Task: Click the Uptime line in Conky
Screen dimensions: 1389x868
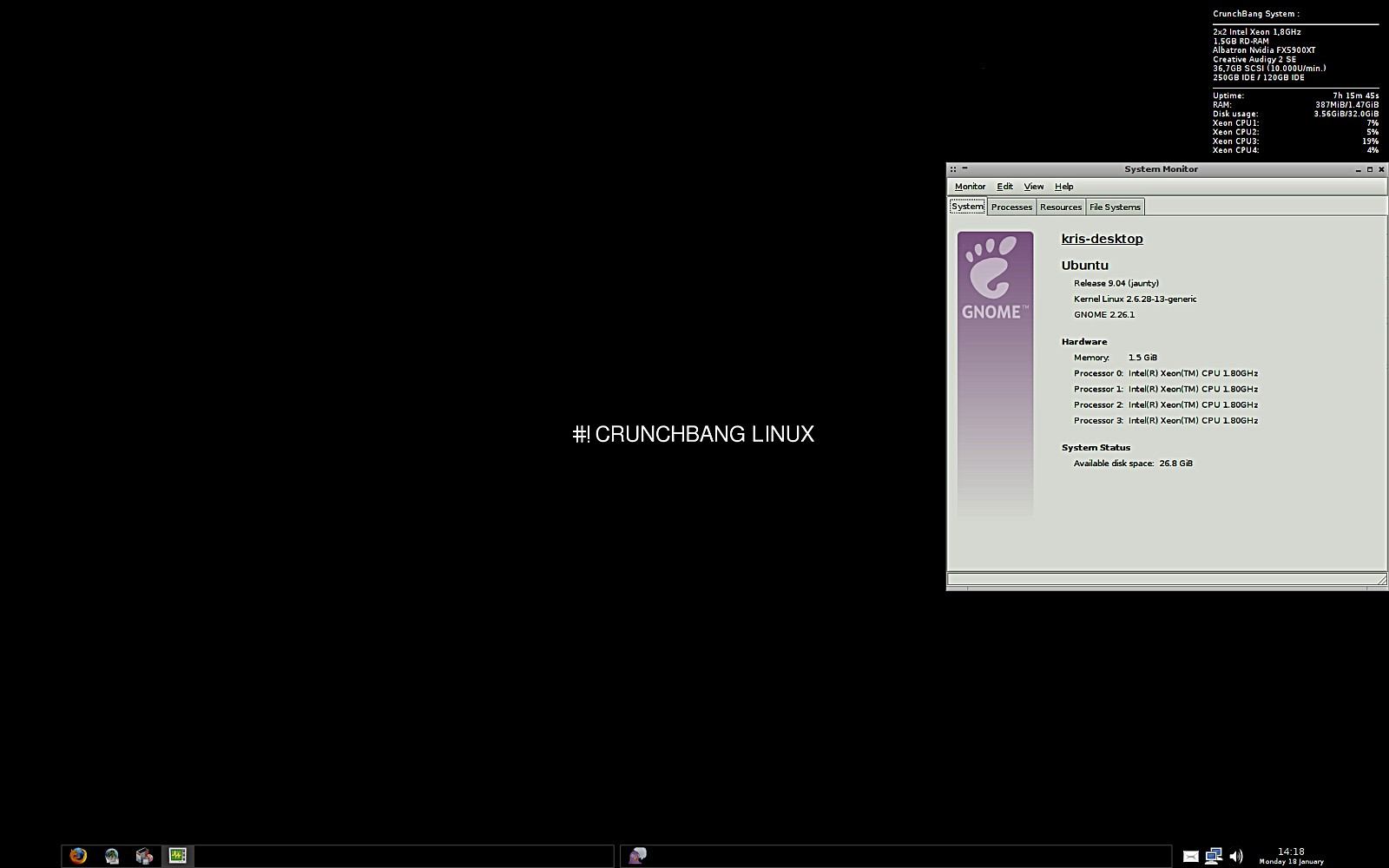Action: click(1295, 95)
